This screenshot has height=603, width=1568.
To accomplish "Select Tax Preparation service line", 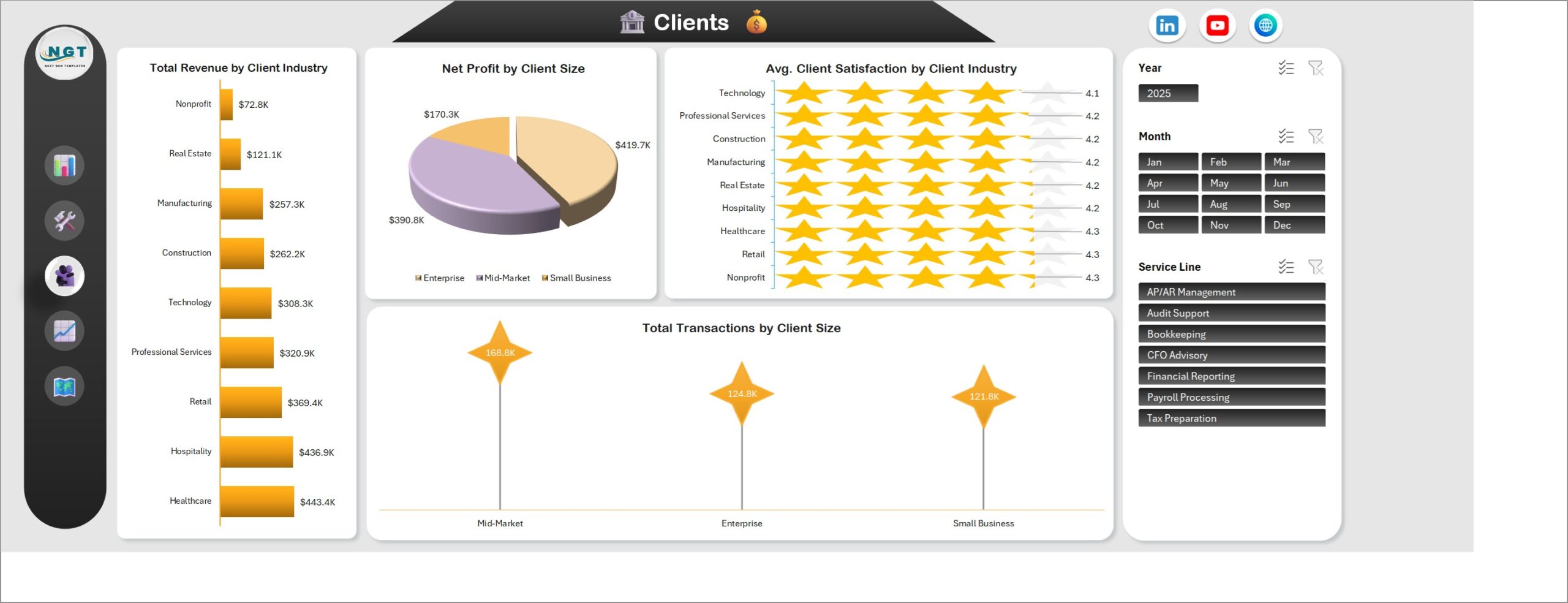I will pyautogui.click(x=1232, y=418).
